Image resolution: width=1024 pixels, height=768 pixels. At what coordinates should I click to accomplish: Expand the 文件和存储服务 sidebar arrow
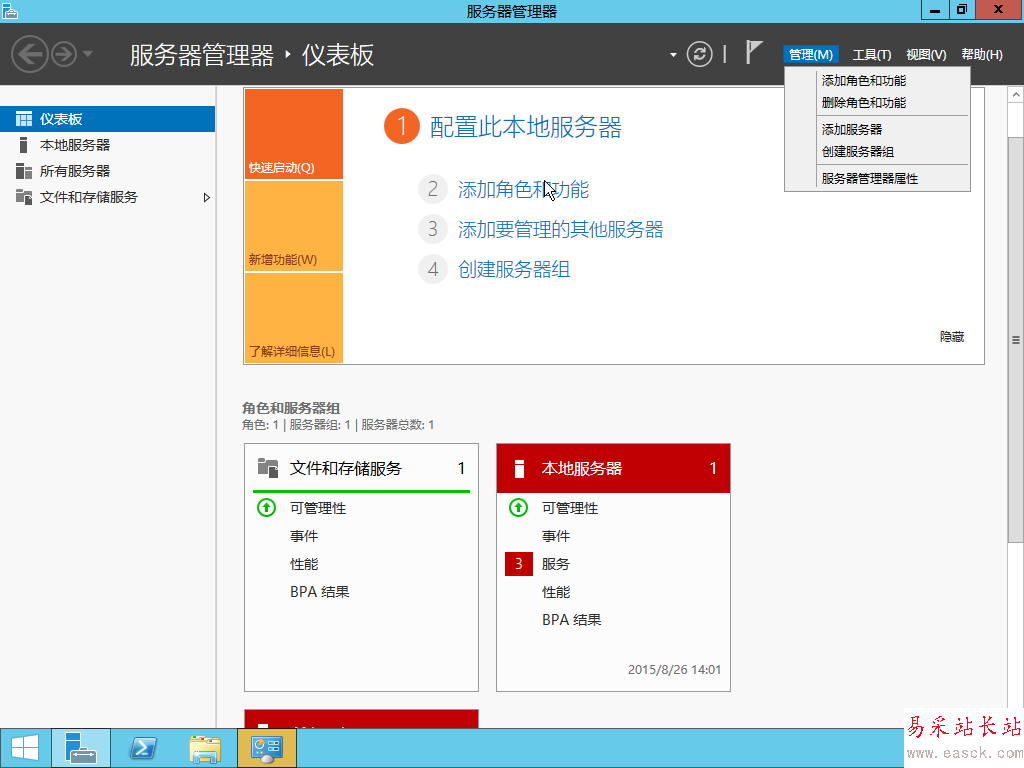[x=206, y=197]
